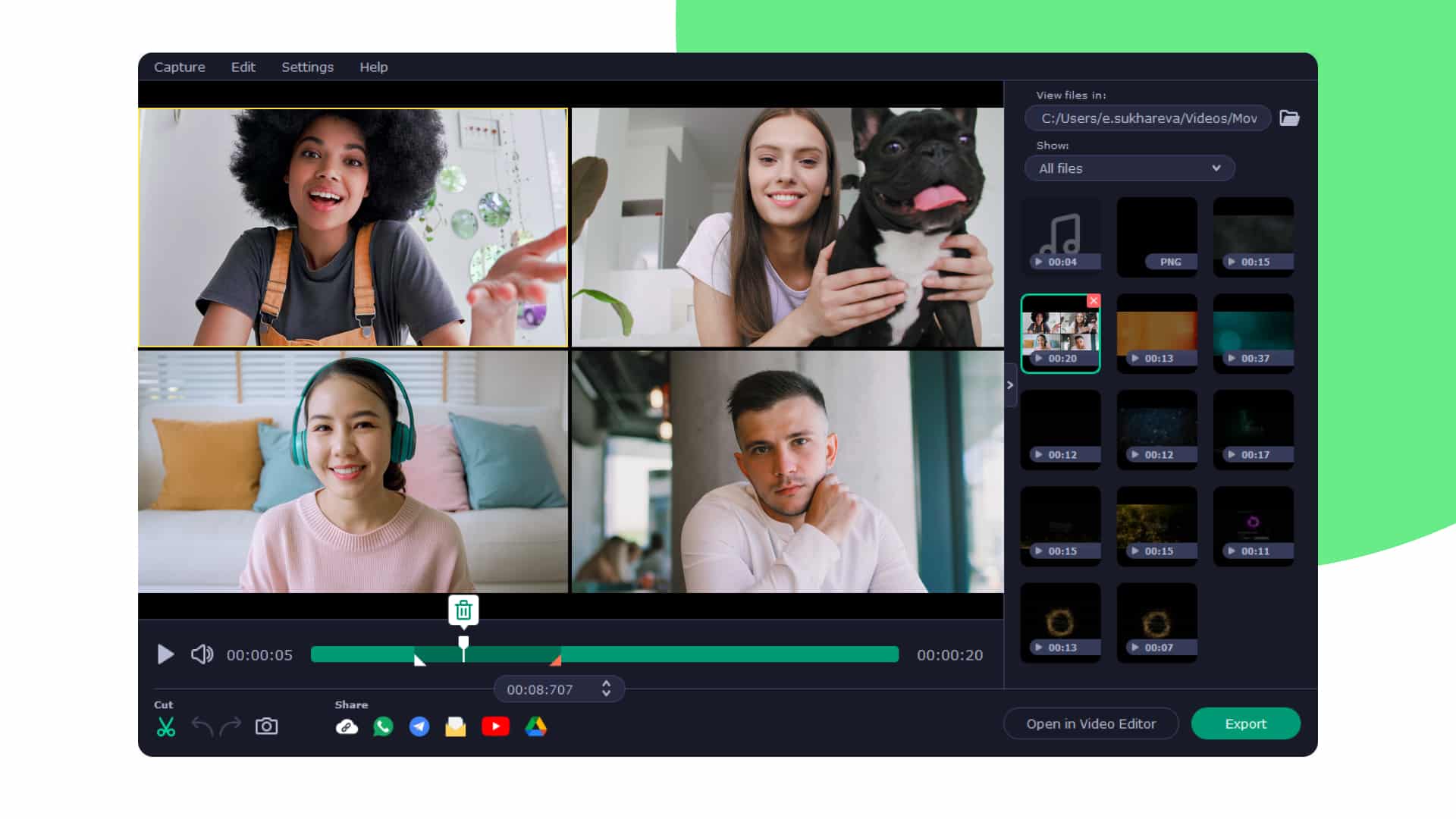
Task: Collapse the file panel arrow
Action: click(x=1010, y=385)
